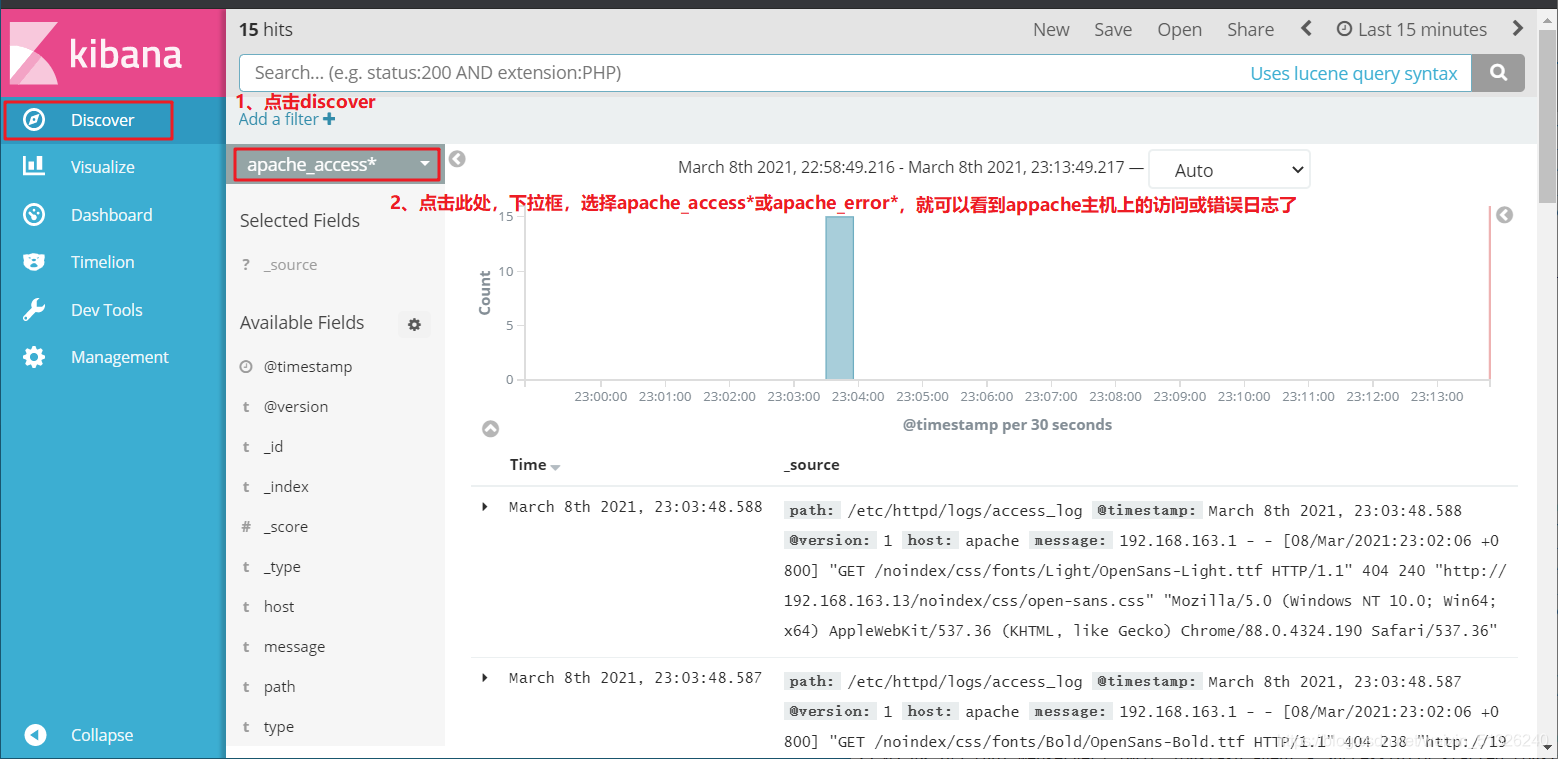Click the clock icon beside Last 15 minutes
Screen dimensions: 1558x759
pos(1345,29)
